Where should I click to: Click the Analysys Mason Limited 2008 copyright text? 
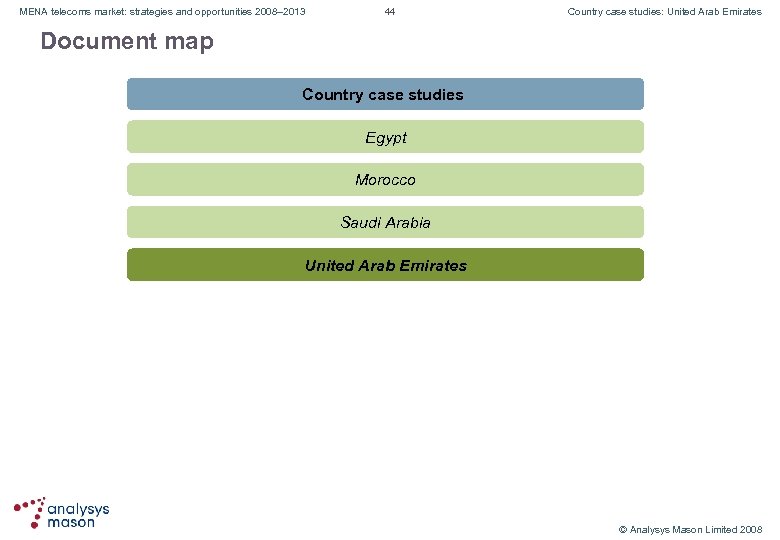coord(690,530)
